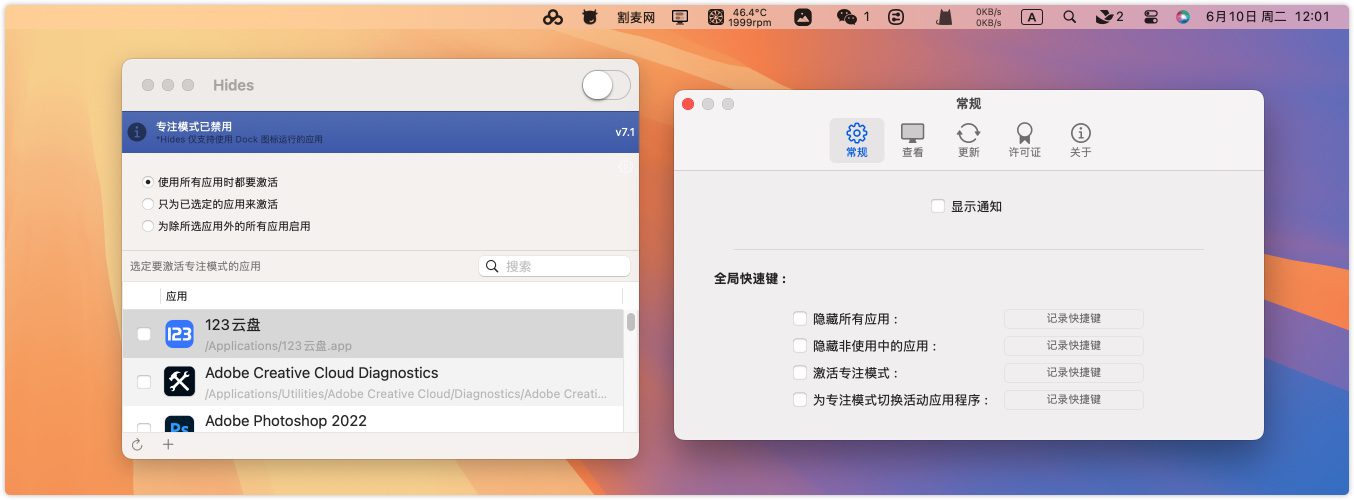Viewport: 1354px width, 500px height.
Task: Click 记录快捷键 button for 隐藏非使用中的应用
Action: click(x=1074, y=345)
